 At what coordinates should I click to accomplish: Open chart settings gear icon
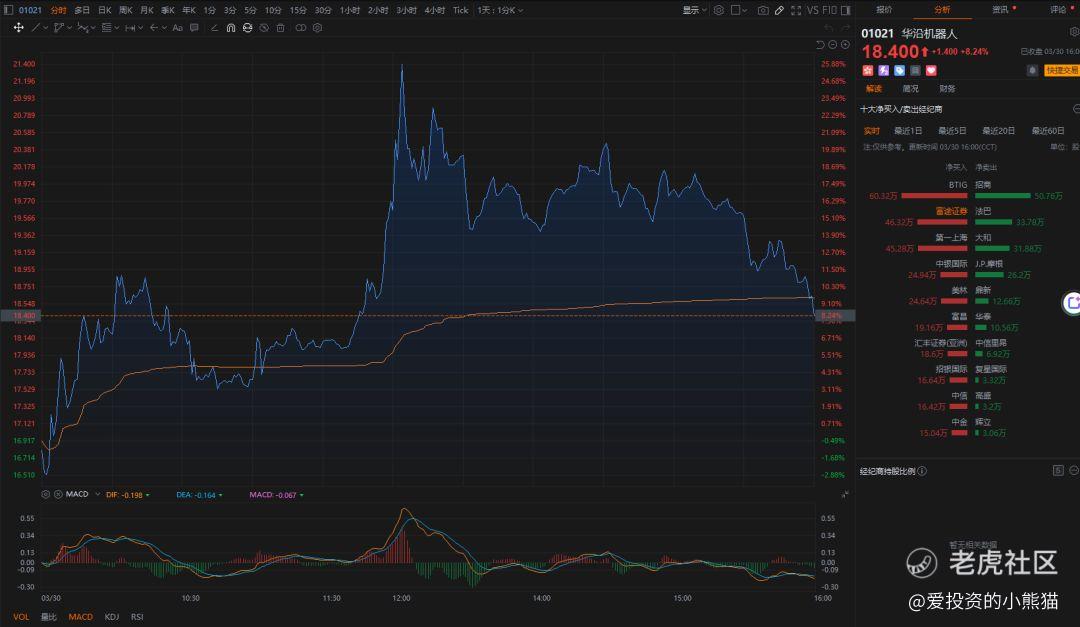(x=718, y=10)
